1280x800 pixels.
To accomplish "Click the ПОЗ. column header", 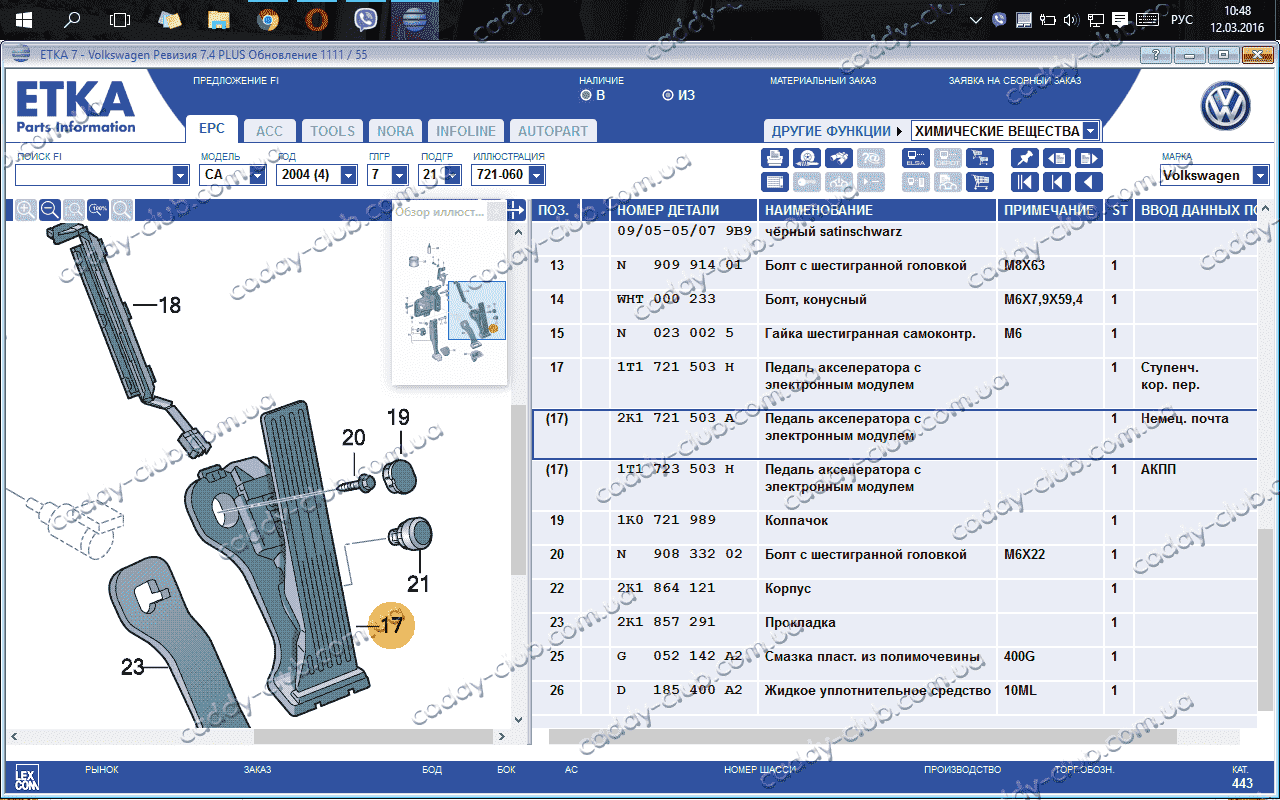I will point(555,210).
